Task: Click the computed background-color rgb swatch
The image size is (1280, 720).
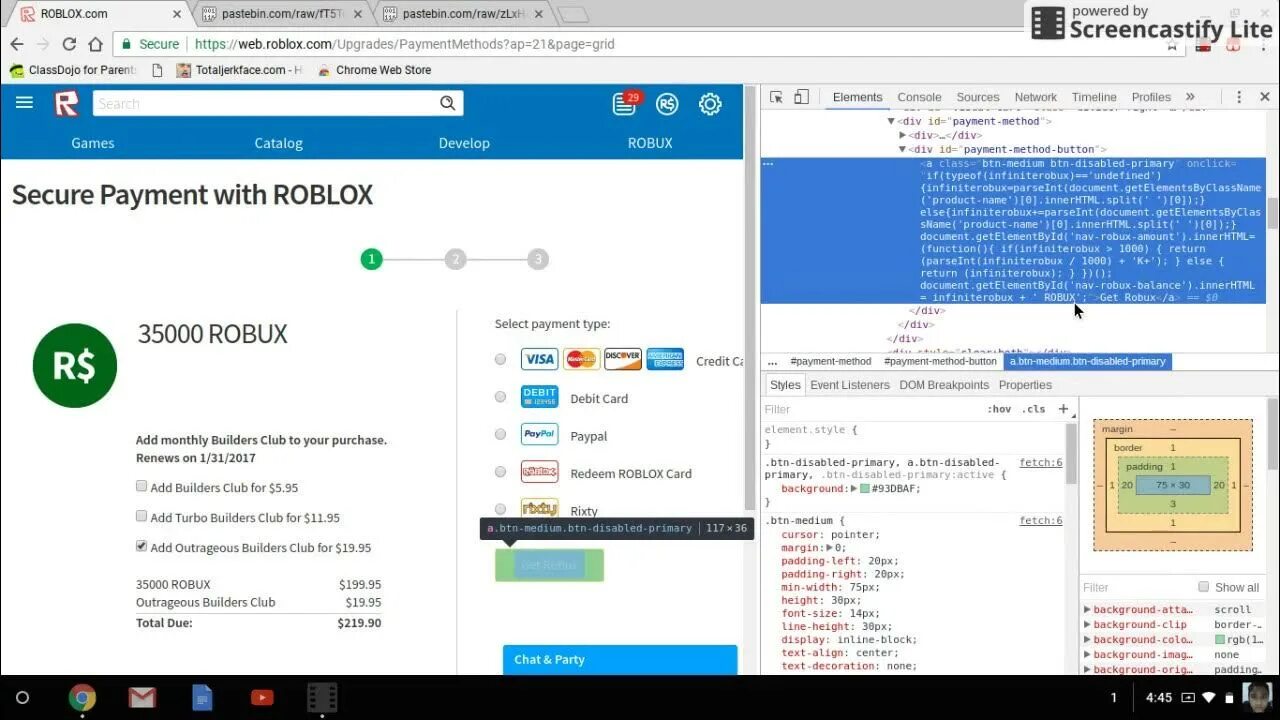Action: pos(1220,640)
